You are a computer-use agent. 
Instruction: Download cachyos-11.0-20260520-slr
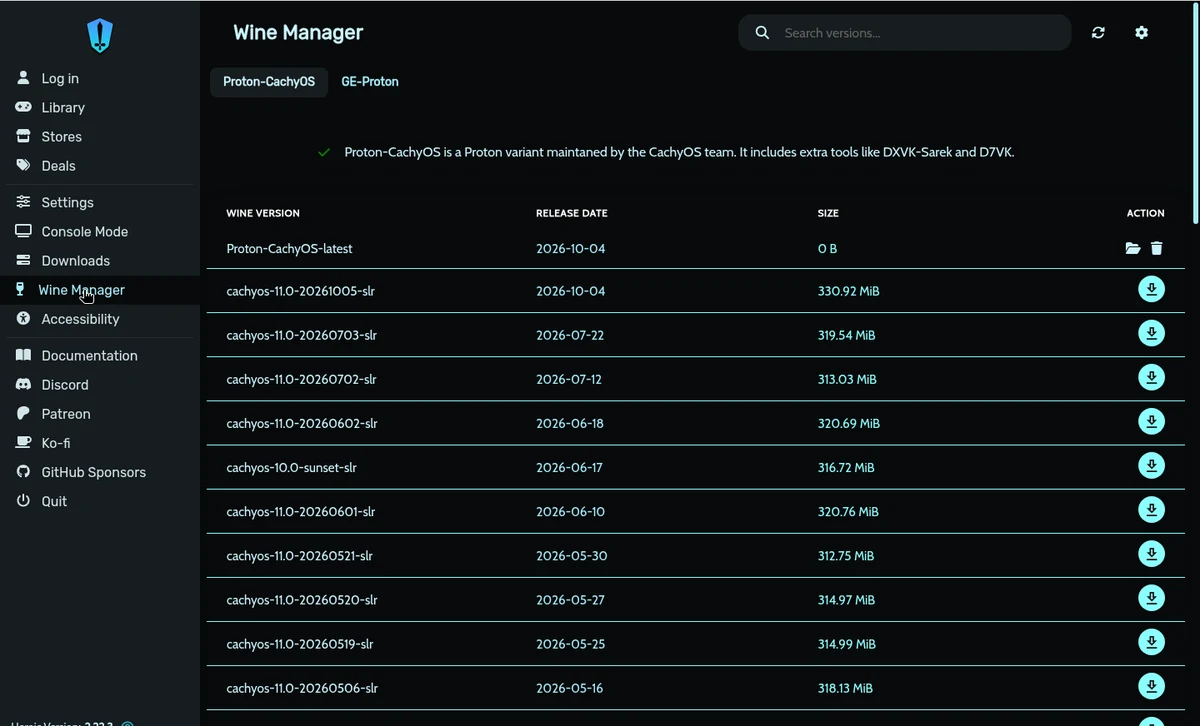point(1151,598)
